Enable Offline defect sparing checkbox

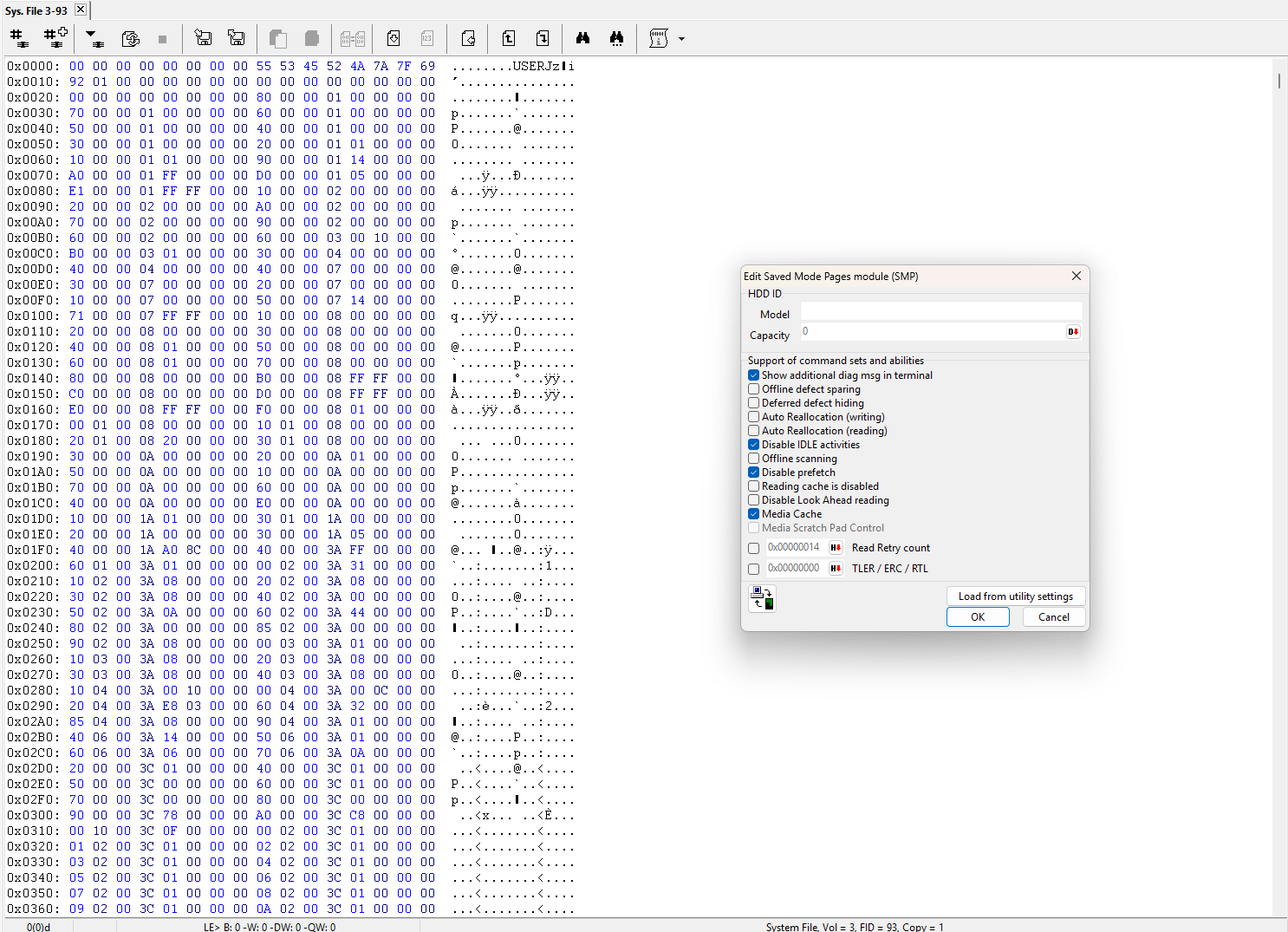pyautogui.click(x=754, y=389)
